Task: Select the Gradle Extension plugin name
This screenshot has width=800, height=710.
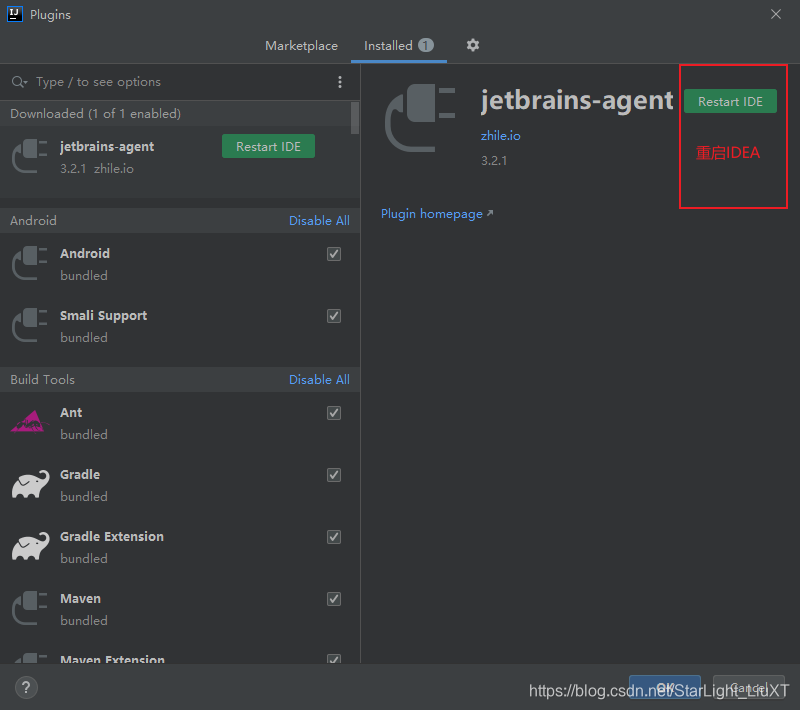Action: [112, 537]
